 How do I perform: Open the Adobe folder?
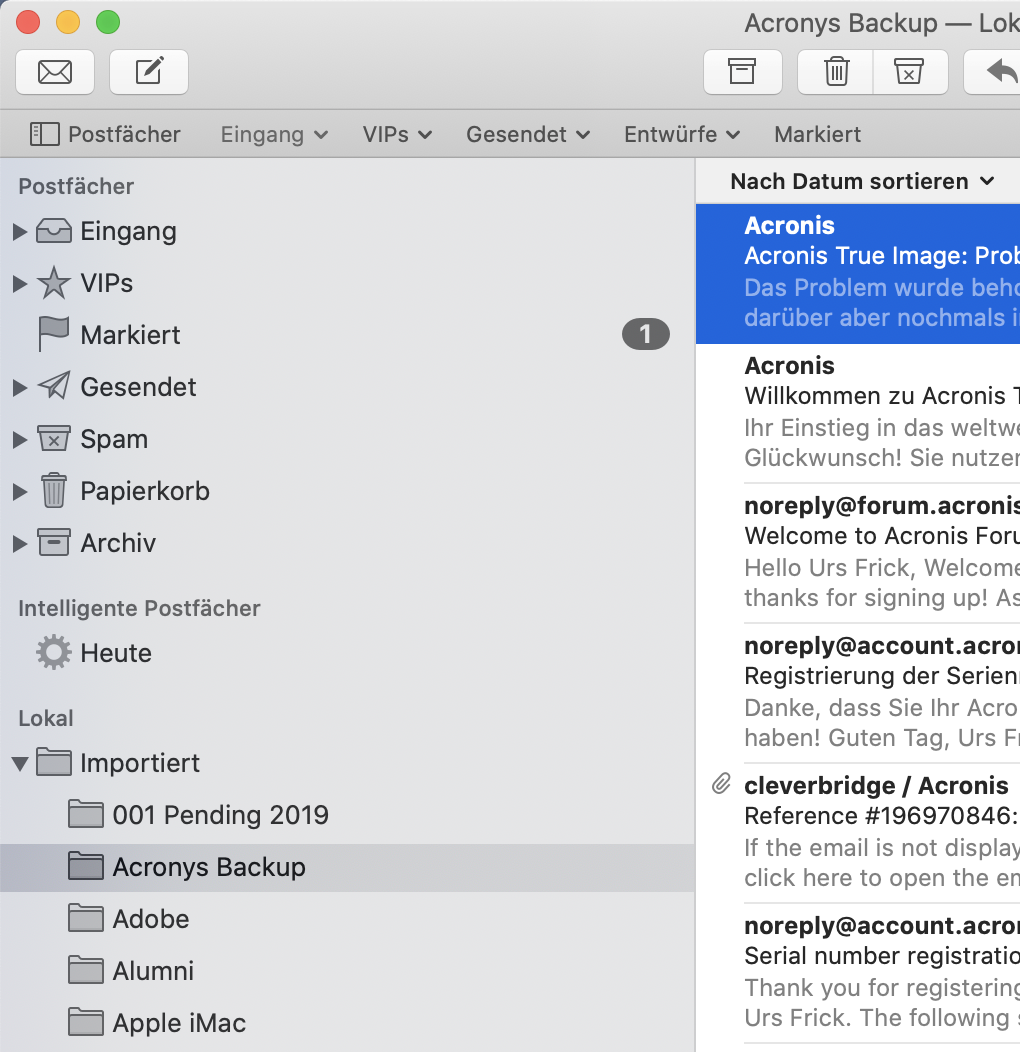348,919
